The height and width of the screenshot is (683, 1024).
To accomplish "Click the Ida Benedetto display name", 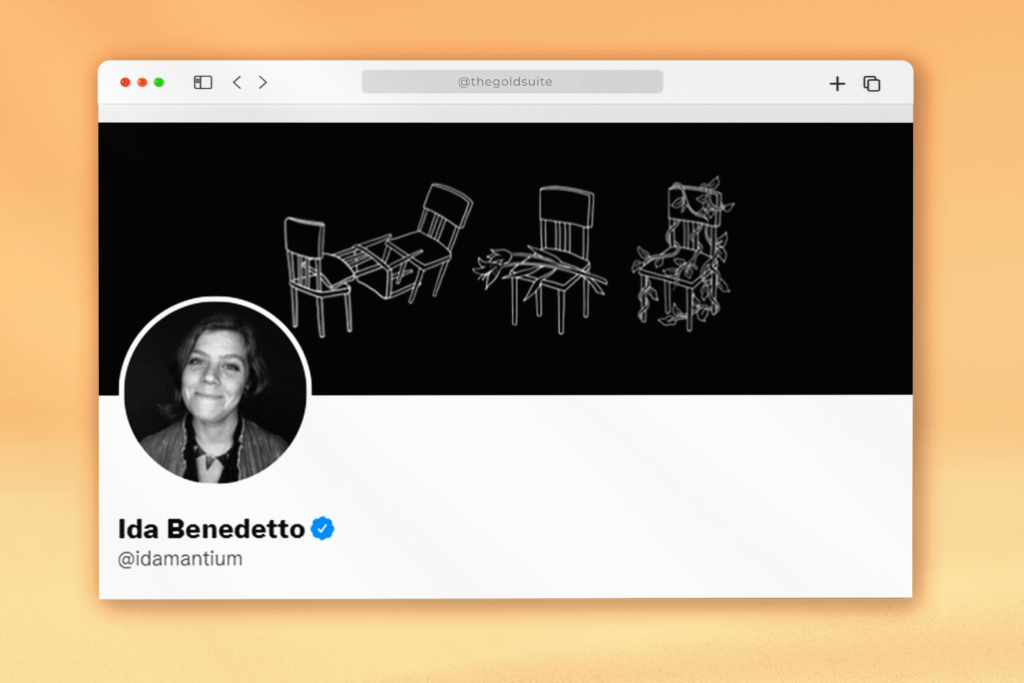I will pyautogui.click(x=211, y=529).
